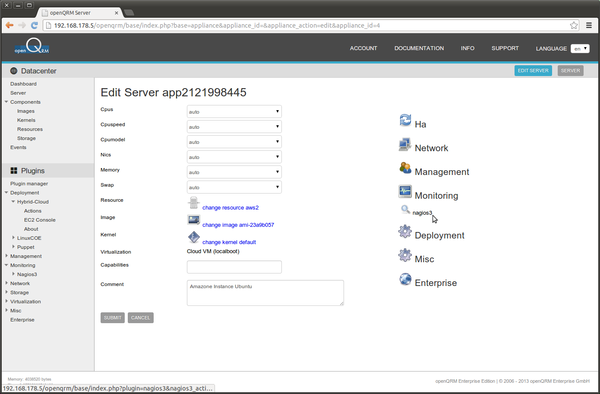Screen dimensions: 600x394
Task: Open Events in the sidebar
Action: click(x=18, y=147)
